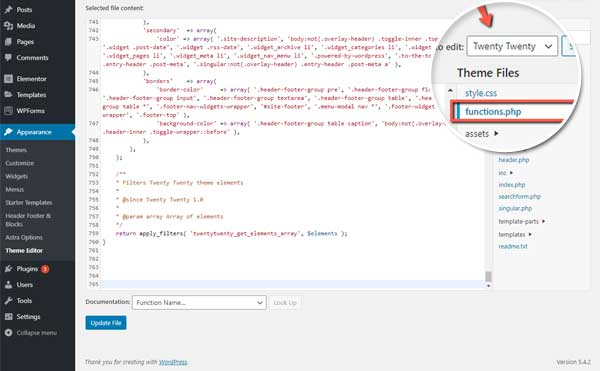Click the 'borders' array line 745
Screen dimensions: 600x371
[180, 81]
